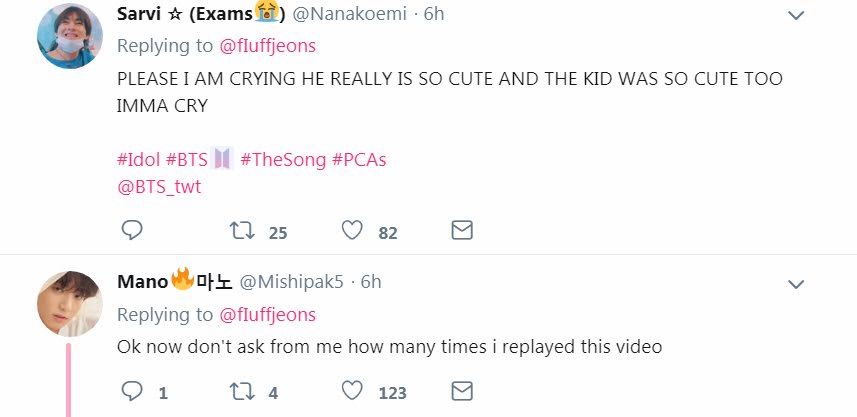The height and width of the screenshot is (417, 857).
Task: Expand the dropdown arrow on Mano's tweet
Action: pyautogui.click(x=796, y=284)
